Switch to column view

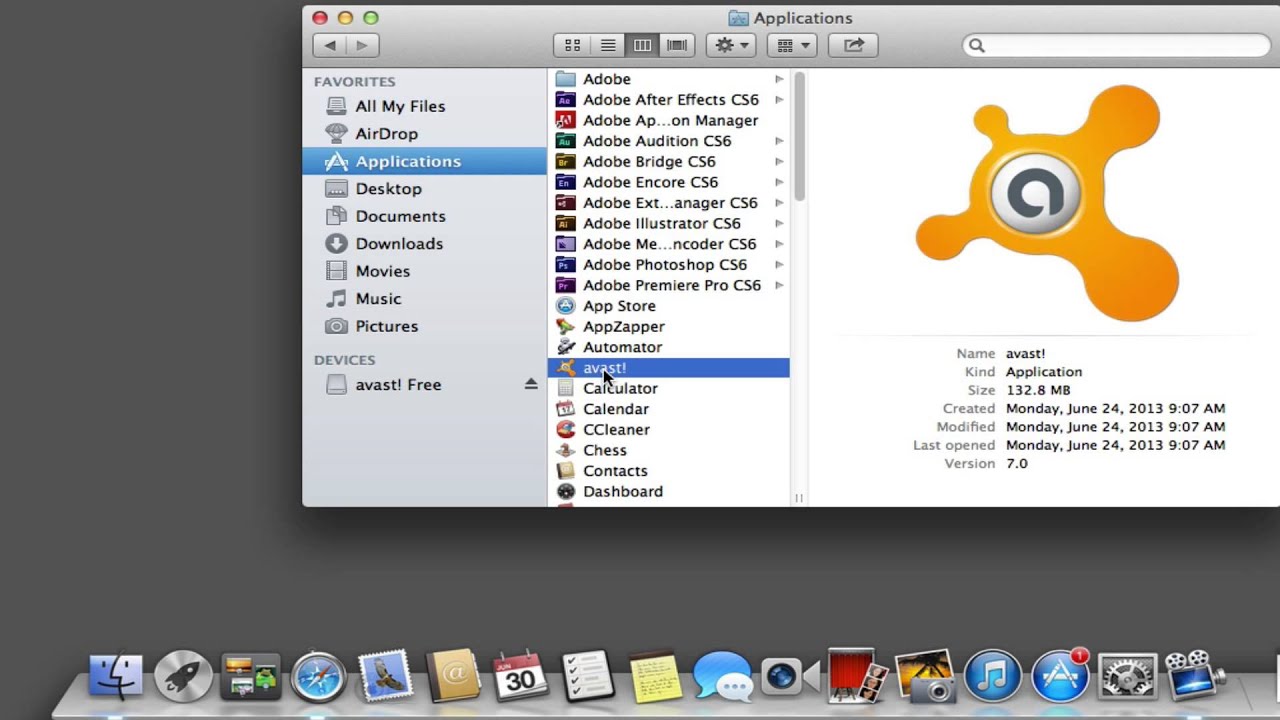click(x=642, y=45)
